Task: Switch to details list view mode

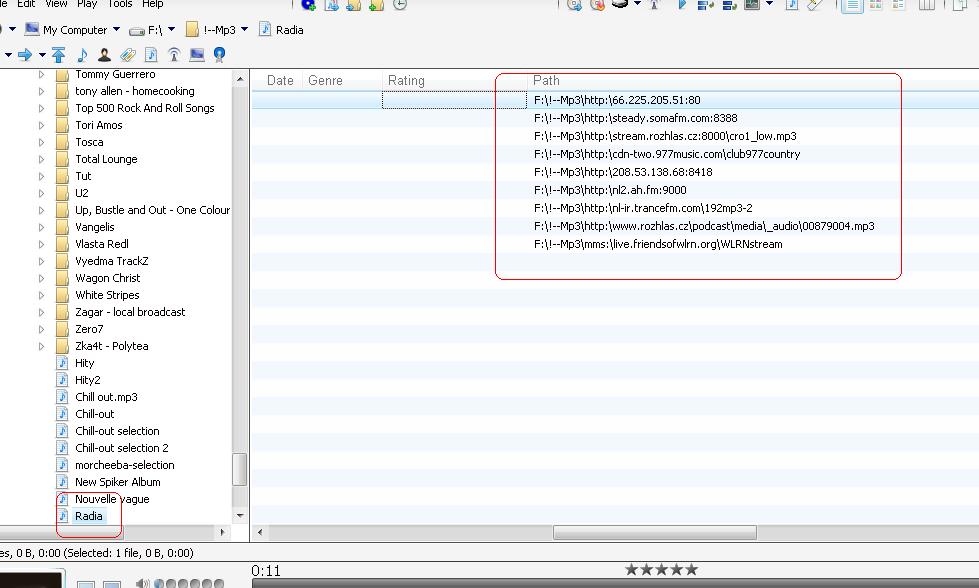Action: click(852, 5)
